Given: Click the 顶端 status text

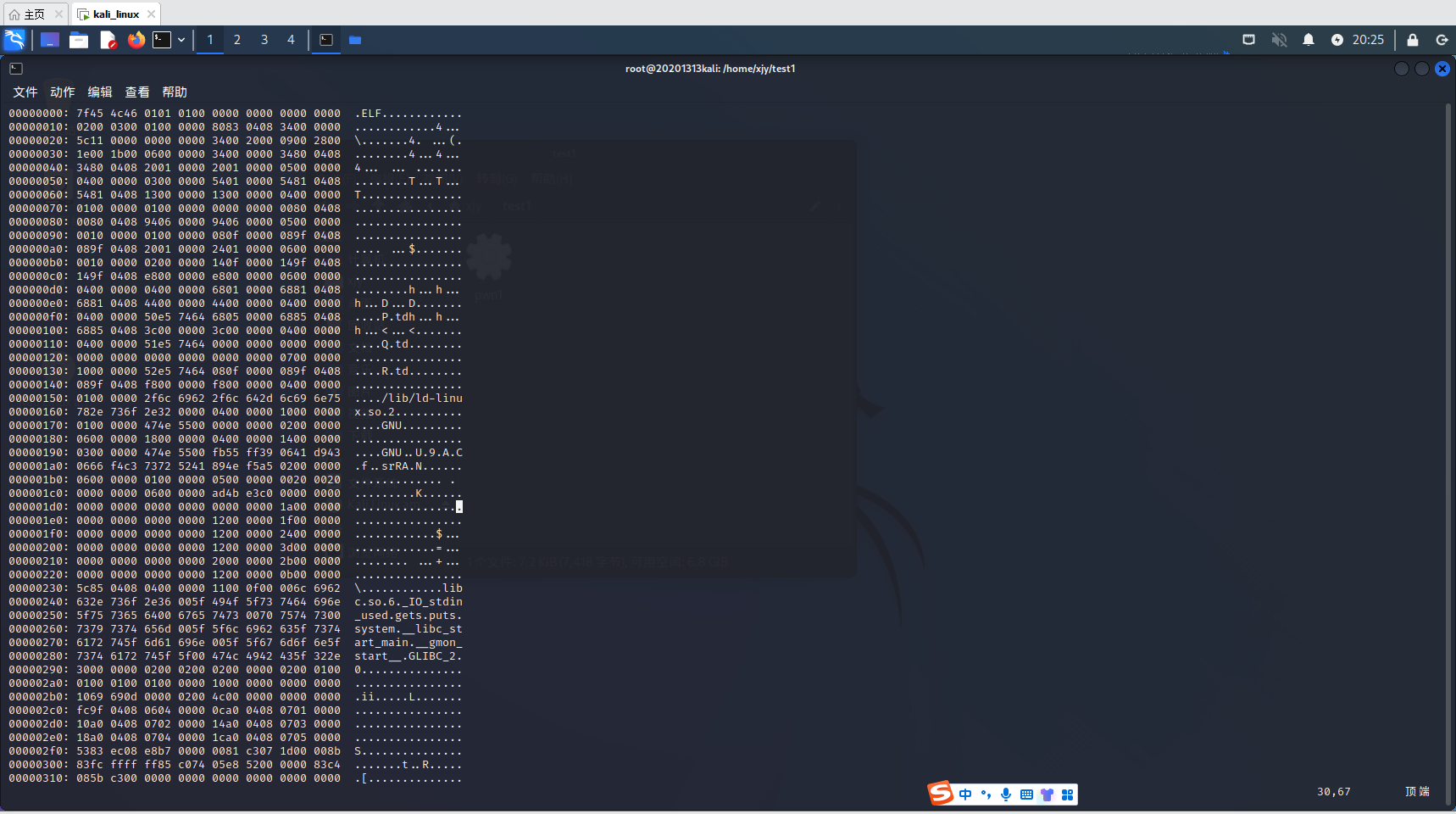Looking at the screenshot, I should pyautogui.click(x=1417, y=791).
